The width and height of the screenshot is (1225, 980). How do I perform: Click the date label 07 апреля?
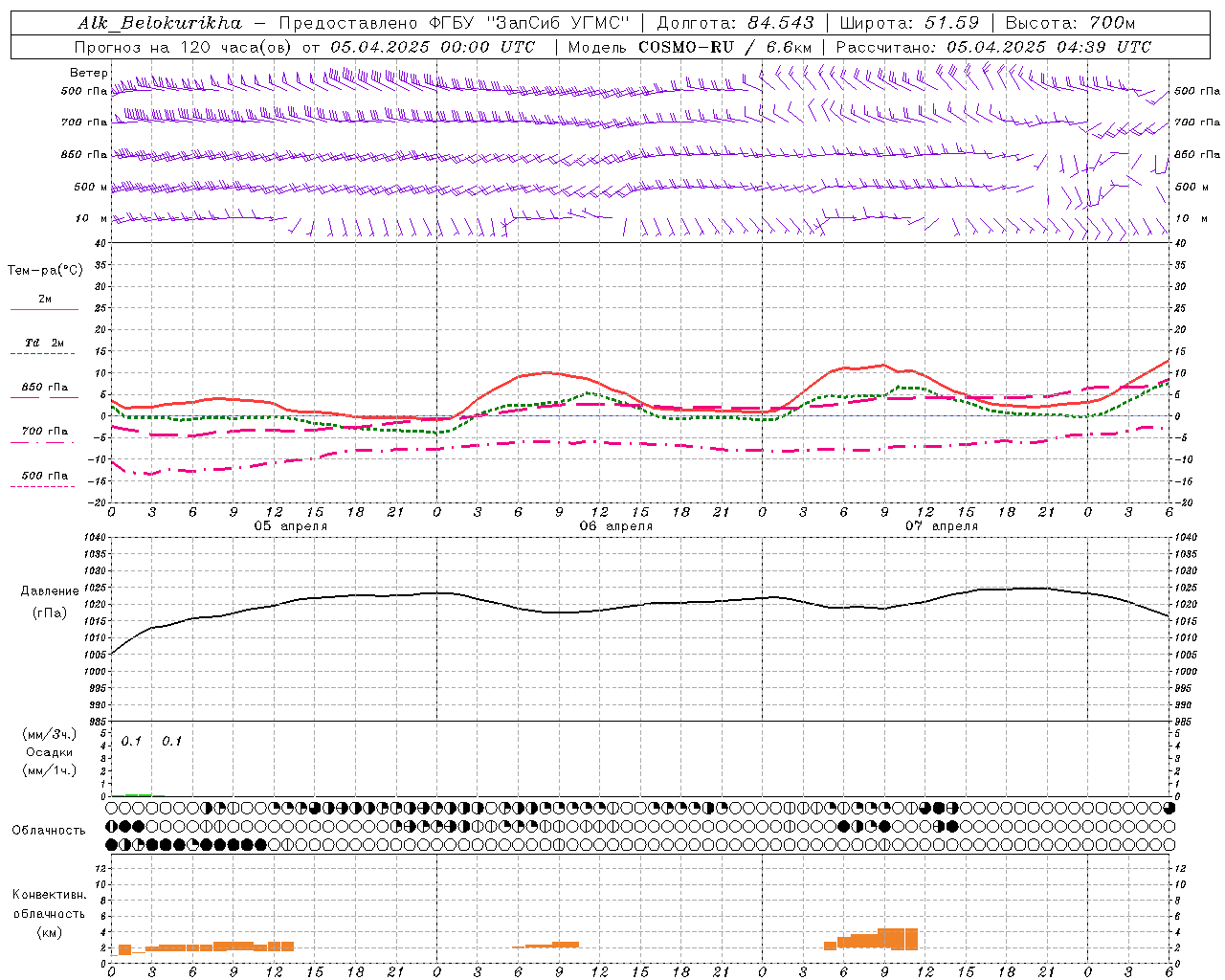[941, 526]
